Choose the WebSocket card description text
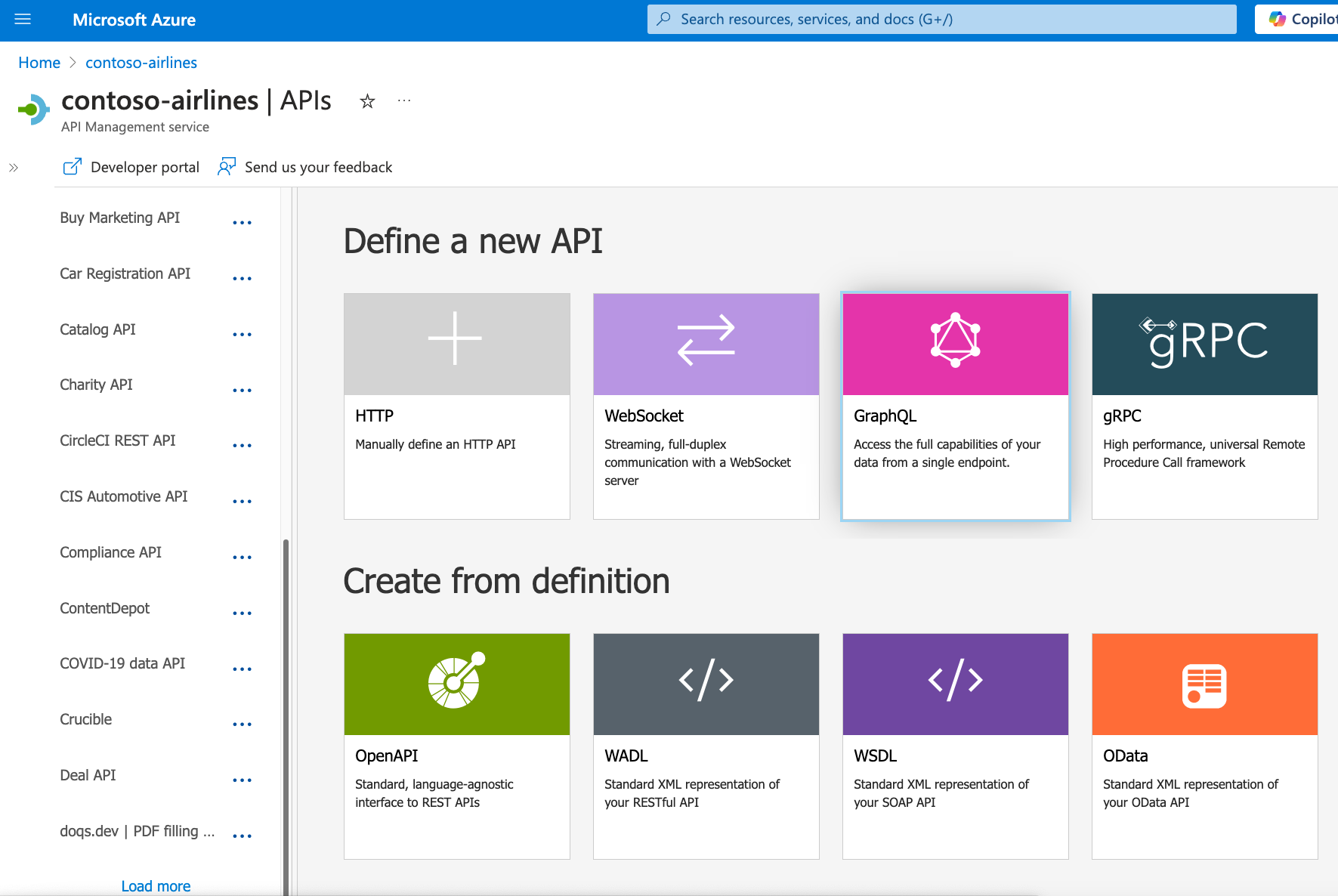The image size is (1338, 896). pos(697,462)
